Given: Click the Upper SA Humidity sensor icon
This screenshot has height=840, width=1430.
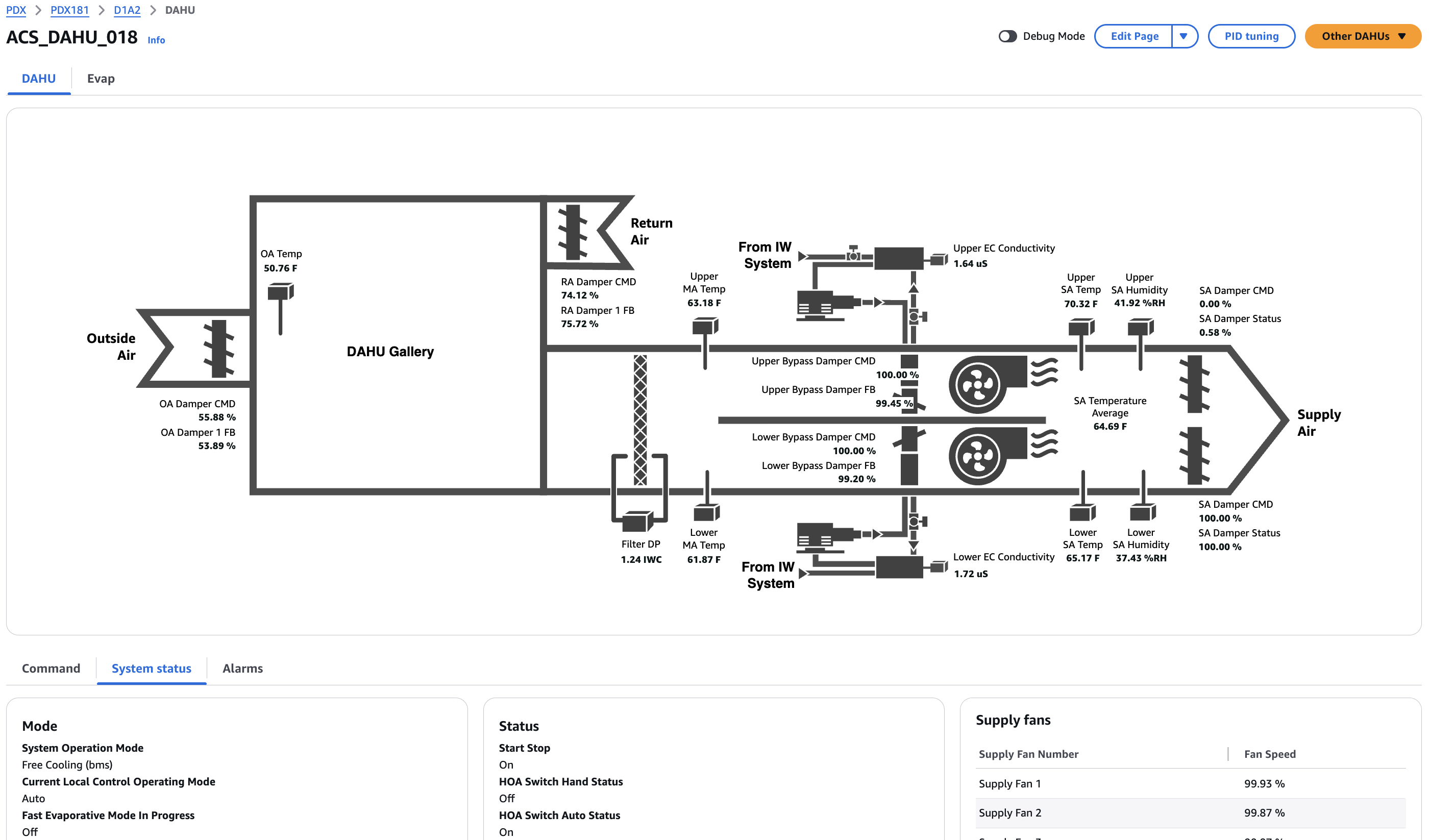Looking at the screenshot, I should point(1141,344).
